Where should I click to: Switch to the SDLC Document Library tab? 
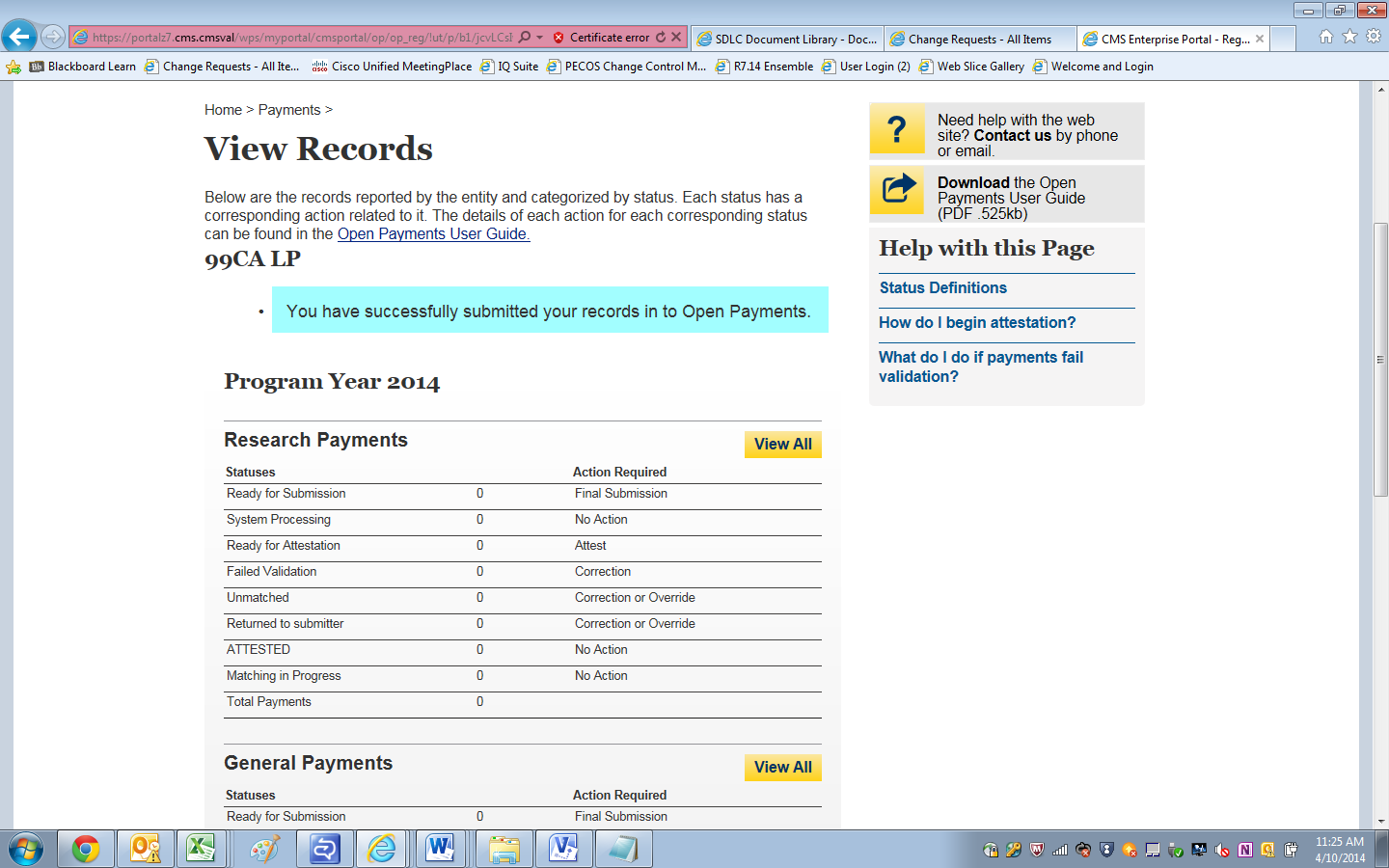pyautogui.click(x=786, y=40)
